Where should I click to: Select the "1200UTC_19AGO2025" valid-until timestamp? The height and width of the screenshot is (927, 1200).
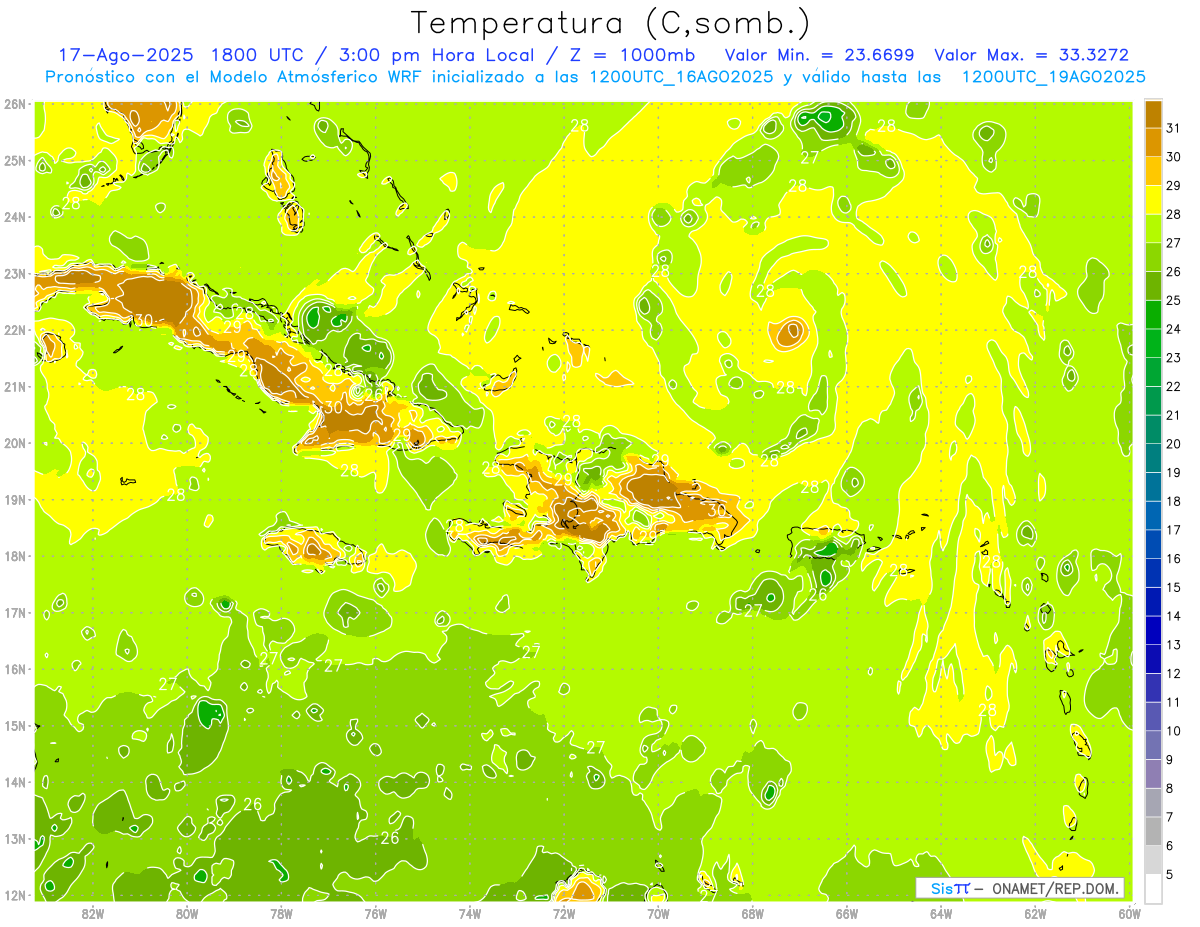[1053, 77]
